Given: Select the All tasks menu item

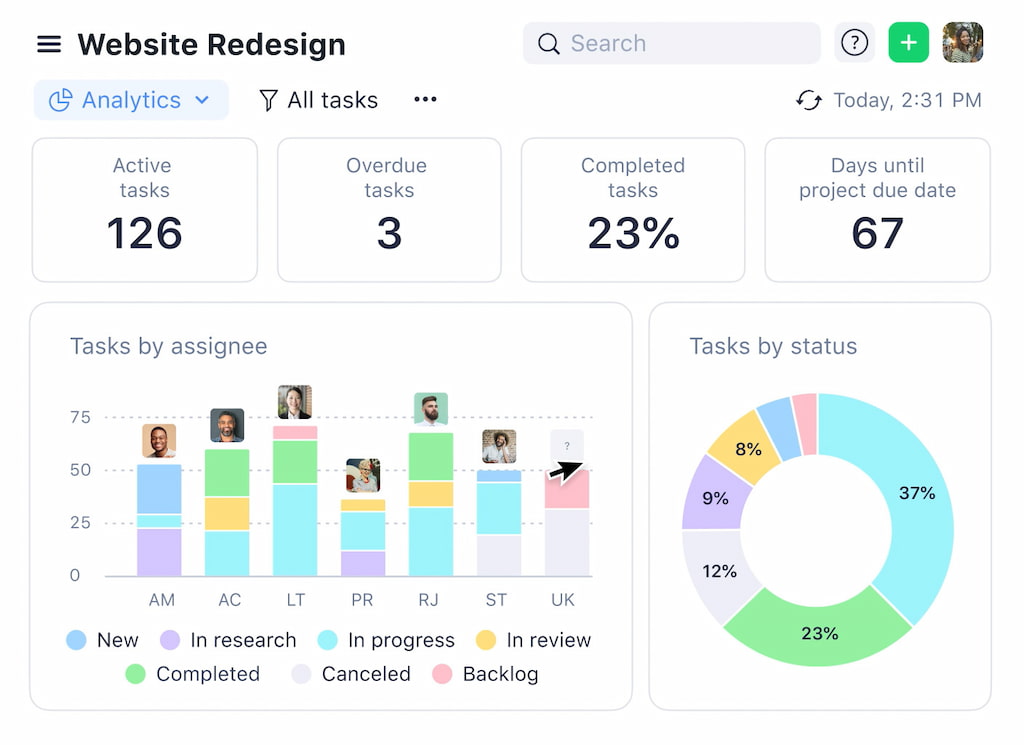Looking at the screenshot, I should click(x=330, y=100).
